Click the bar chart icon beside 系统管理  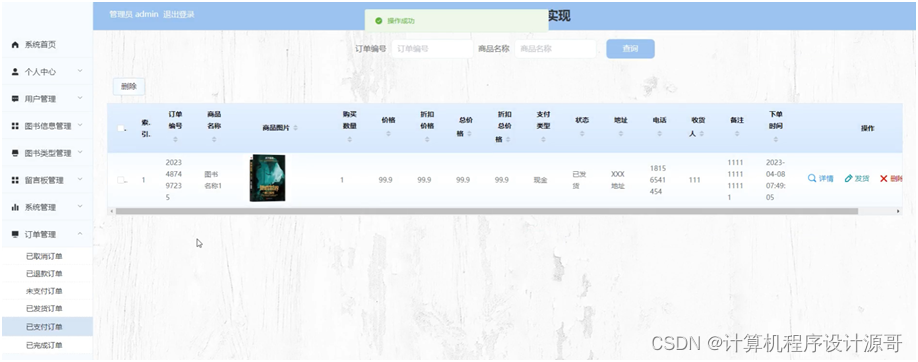(15, 207)
